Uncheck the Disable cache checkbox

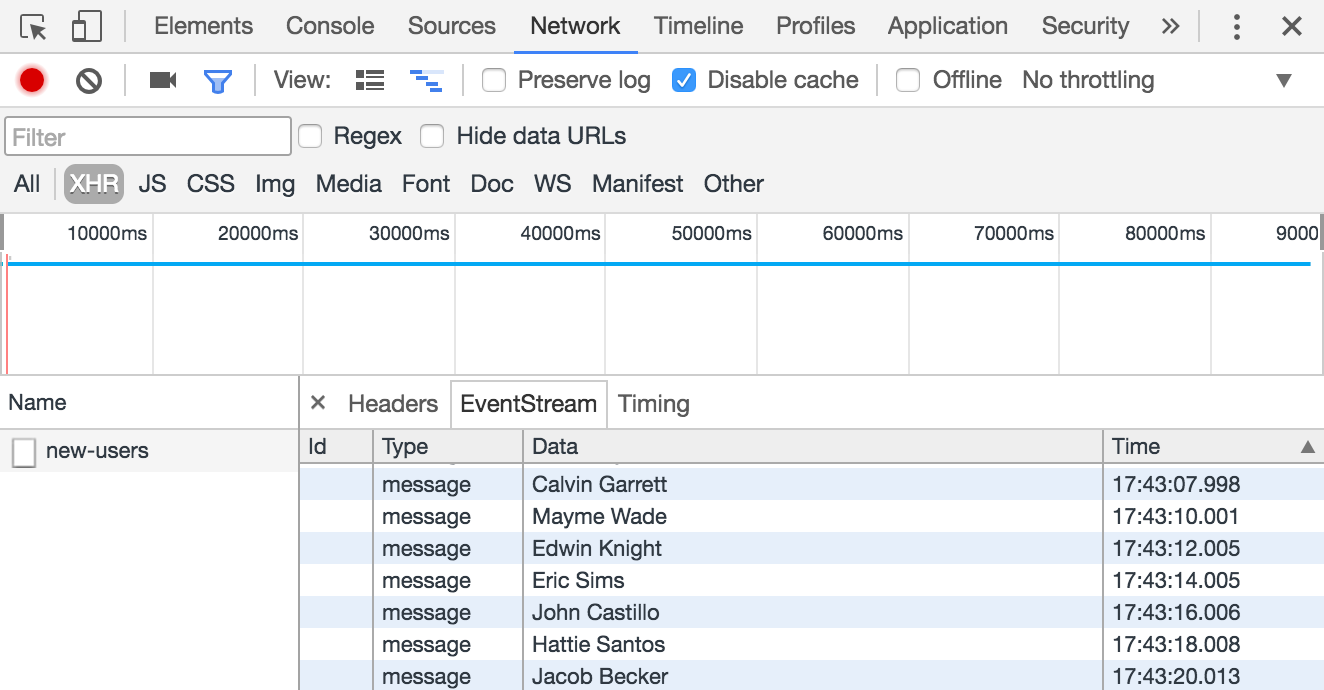pos(684,81)
